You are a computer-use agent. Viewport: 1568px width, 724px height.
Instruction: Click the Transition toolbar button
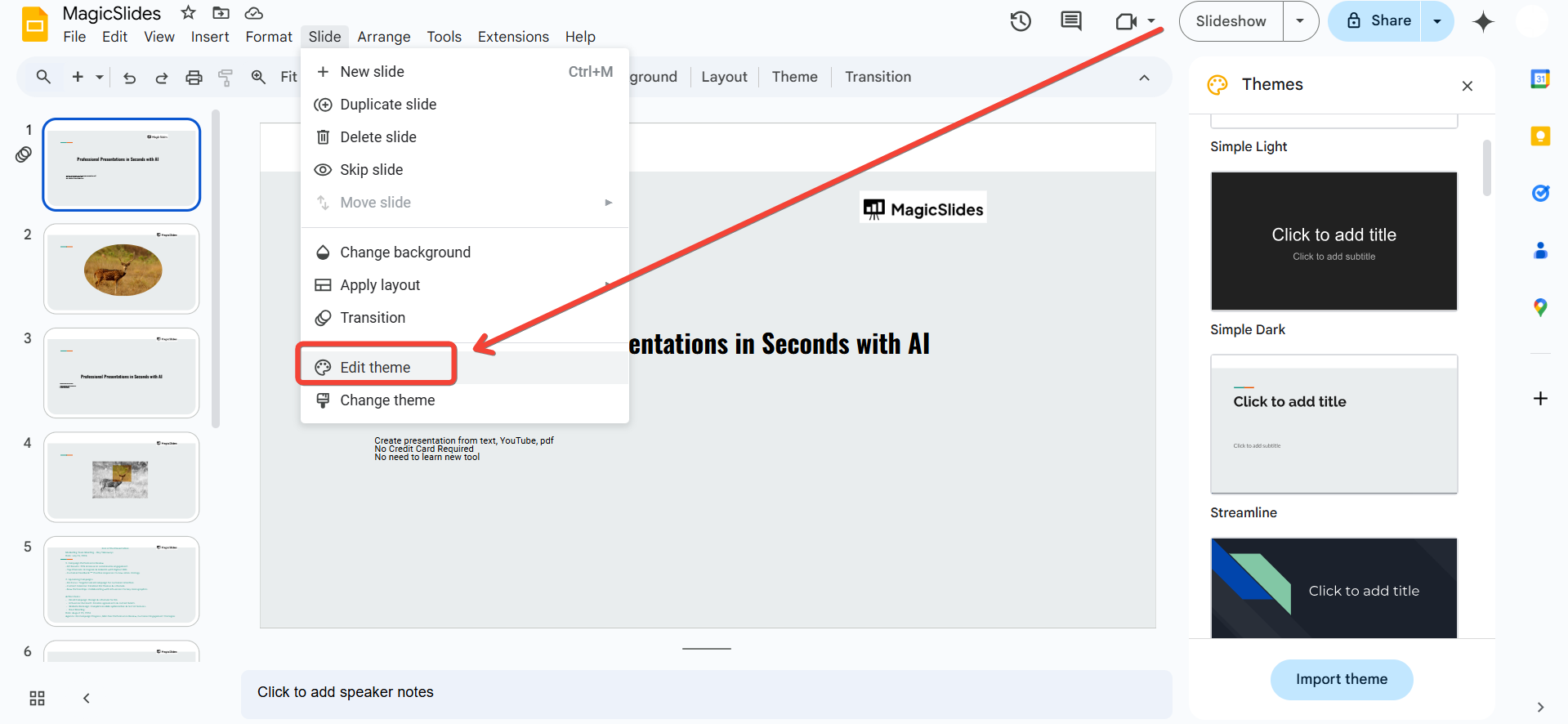[x=878, y=77]
